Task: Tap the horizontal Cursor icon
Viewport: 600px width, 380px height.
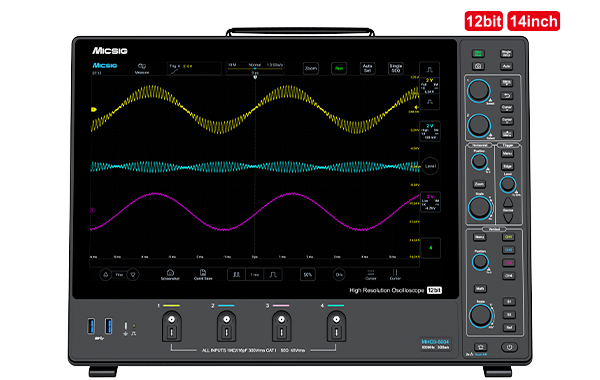Action: coord(370,274)
